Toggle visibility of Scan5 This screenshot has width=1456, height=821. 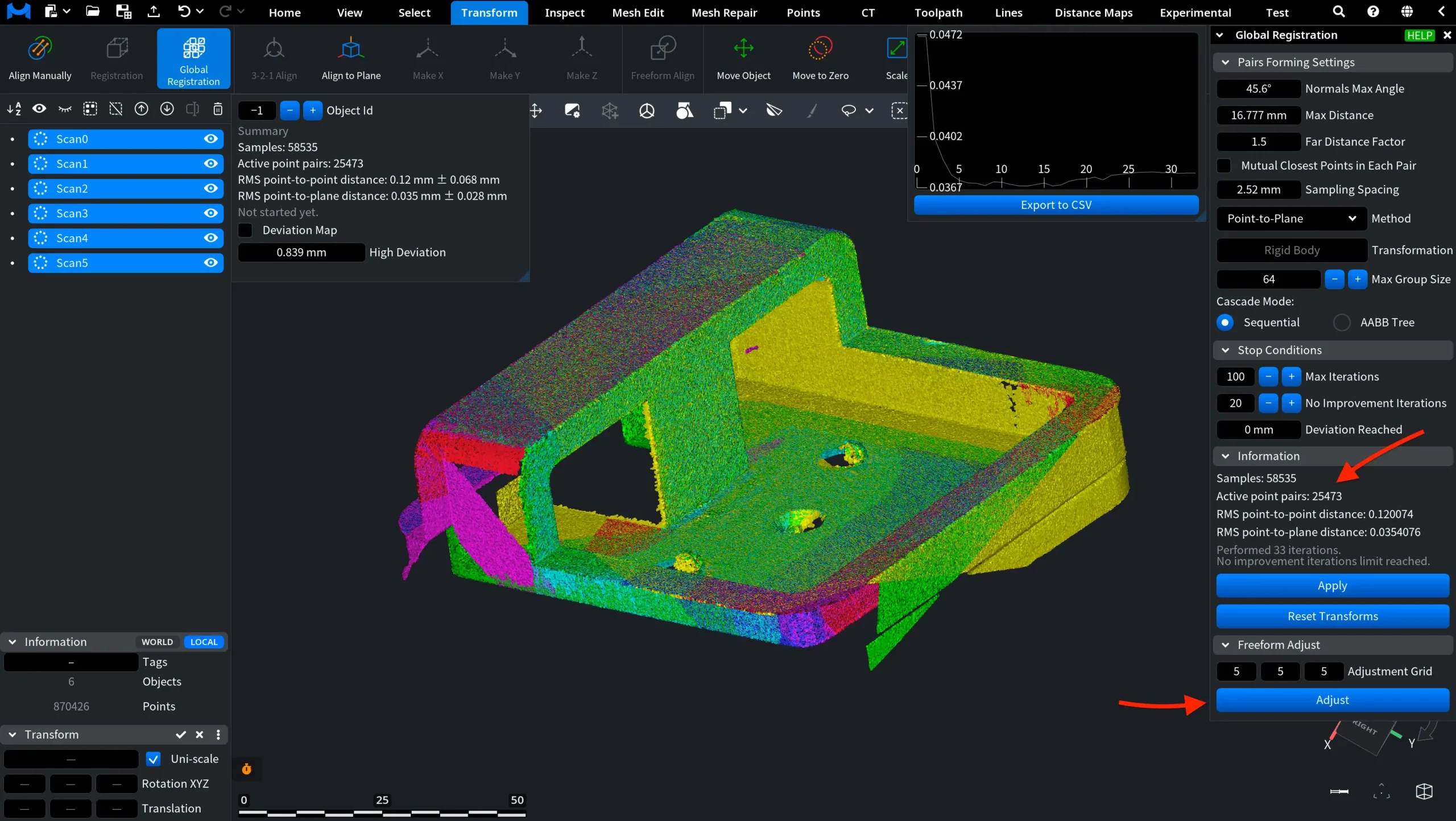pos(211,263)
